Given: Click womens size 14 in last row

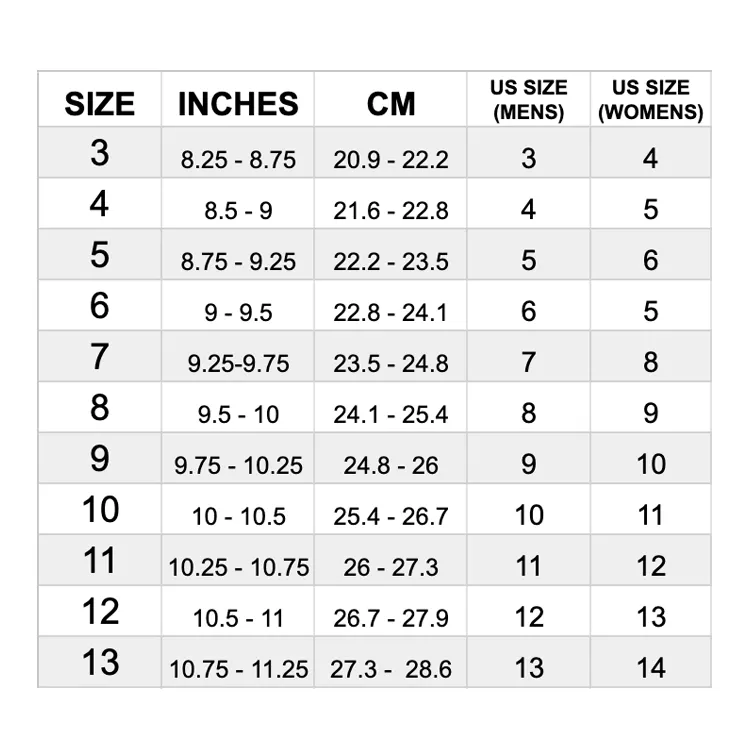Looking at the screenshot, I should [x=651, y=662].
